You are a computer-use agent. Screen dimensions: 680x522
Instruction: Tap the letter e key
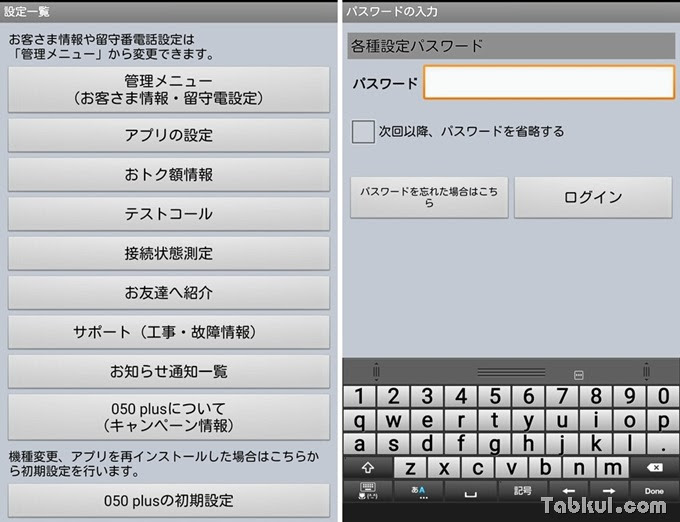427,420
